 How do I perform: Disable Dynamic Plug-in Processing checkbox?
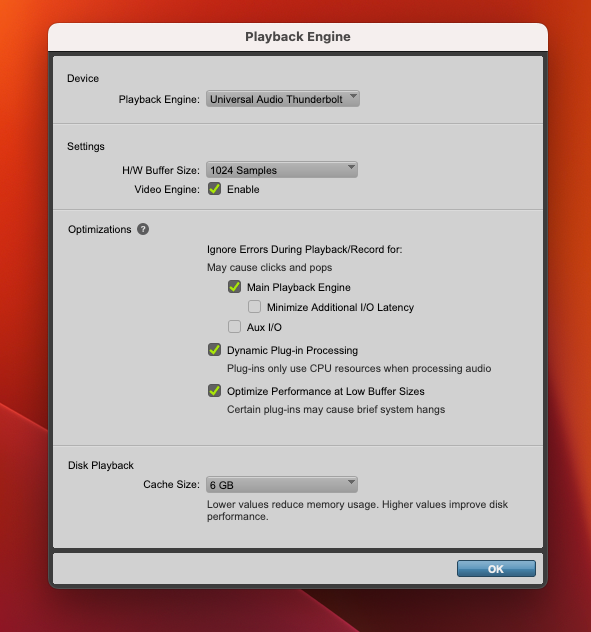click(214, 349)
